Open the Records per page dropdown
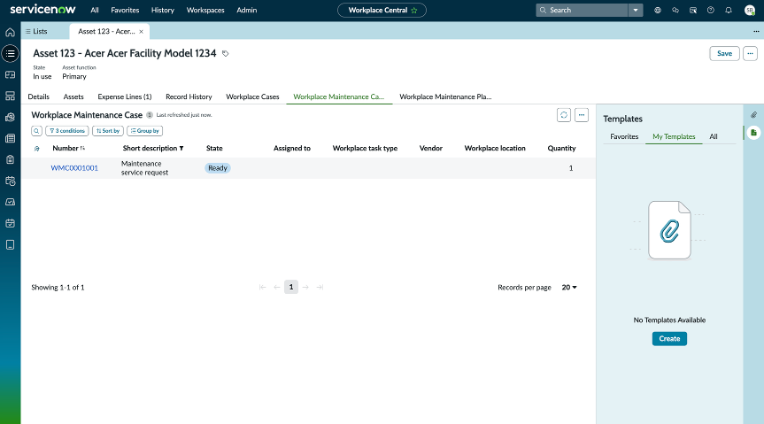Viewport: 764px width, 424px height. pyautogui.click(x=569, y=288)
